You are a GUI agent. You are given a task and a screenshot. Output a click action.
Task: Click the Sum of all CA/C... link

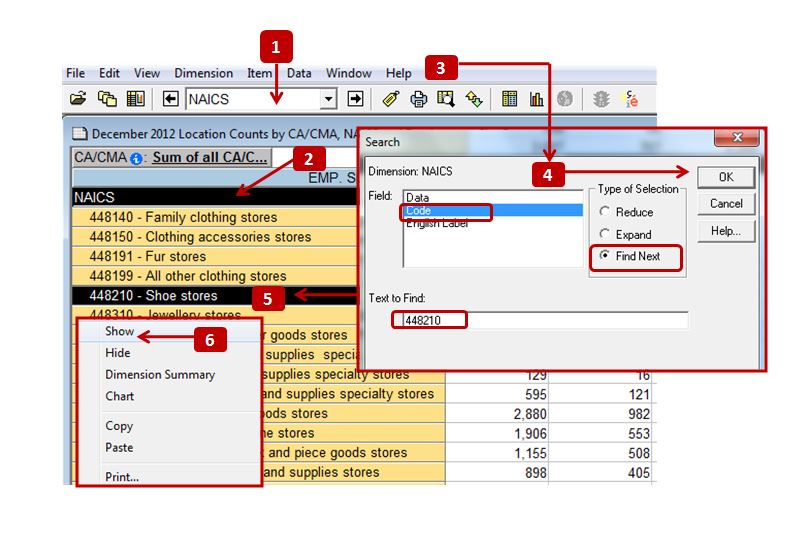pyautogui.click(x=209, y=157)
